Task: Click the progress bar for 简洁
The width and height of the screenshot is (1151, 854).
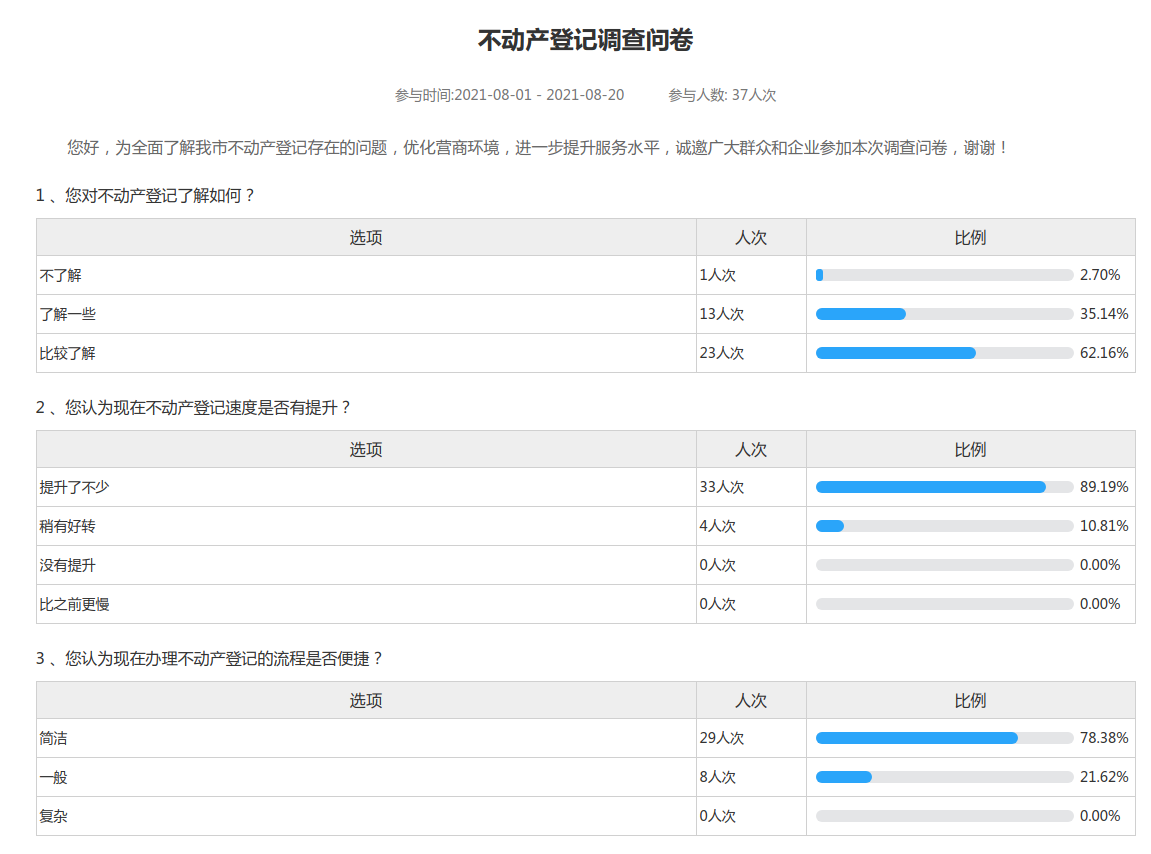Action: [x=944, y=738]
